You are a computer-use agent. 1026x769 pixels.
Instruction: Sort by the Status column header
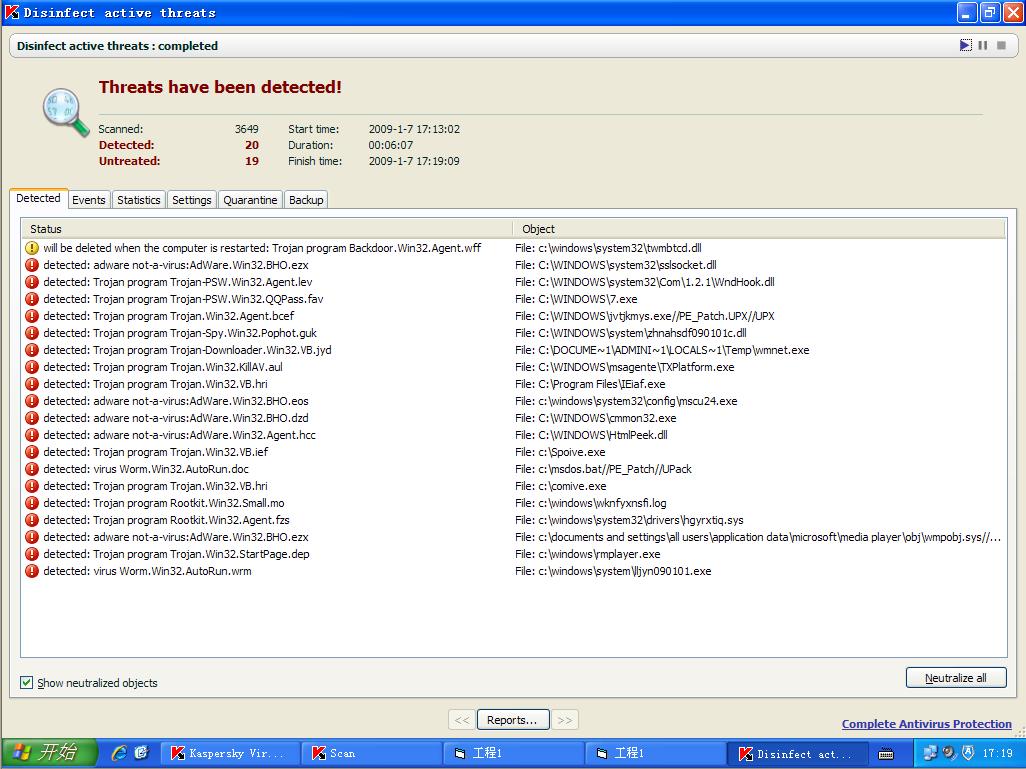(267, 229)
